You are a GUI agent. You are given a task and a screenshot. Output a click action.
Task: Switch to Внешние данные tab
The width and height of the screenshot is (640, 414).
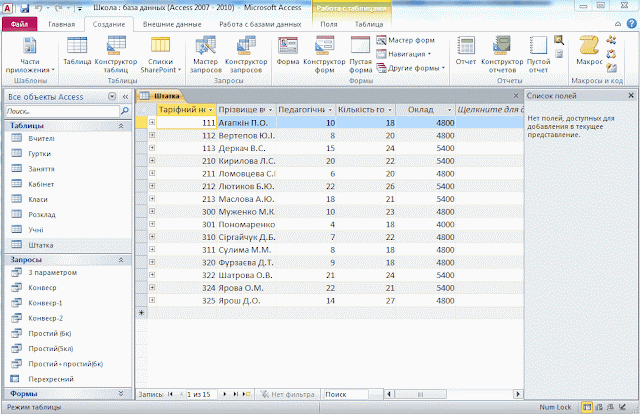point(172,24)
